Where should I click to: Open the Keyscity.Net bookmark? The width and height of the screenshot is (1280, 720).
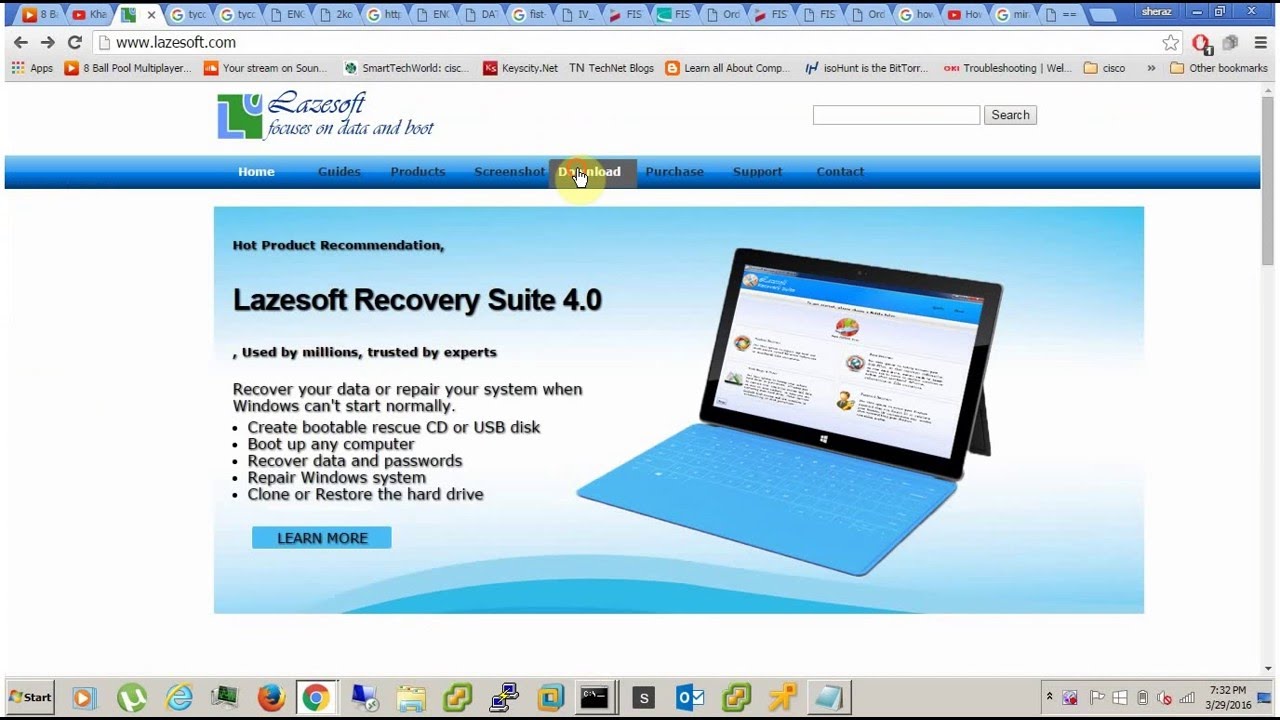pyautogui.click(x=520, y=68)
